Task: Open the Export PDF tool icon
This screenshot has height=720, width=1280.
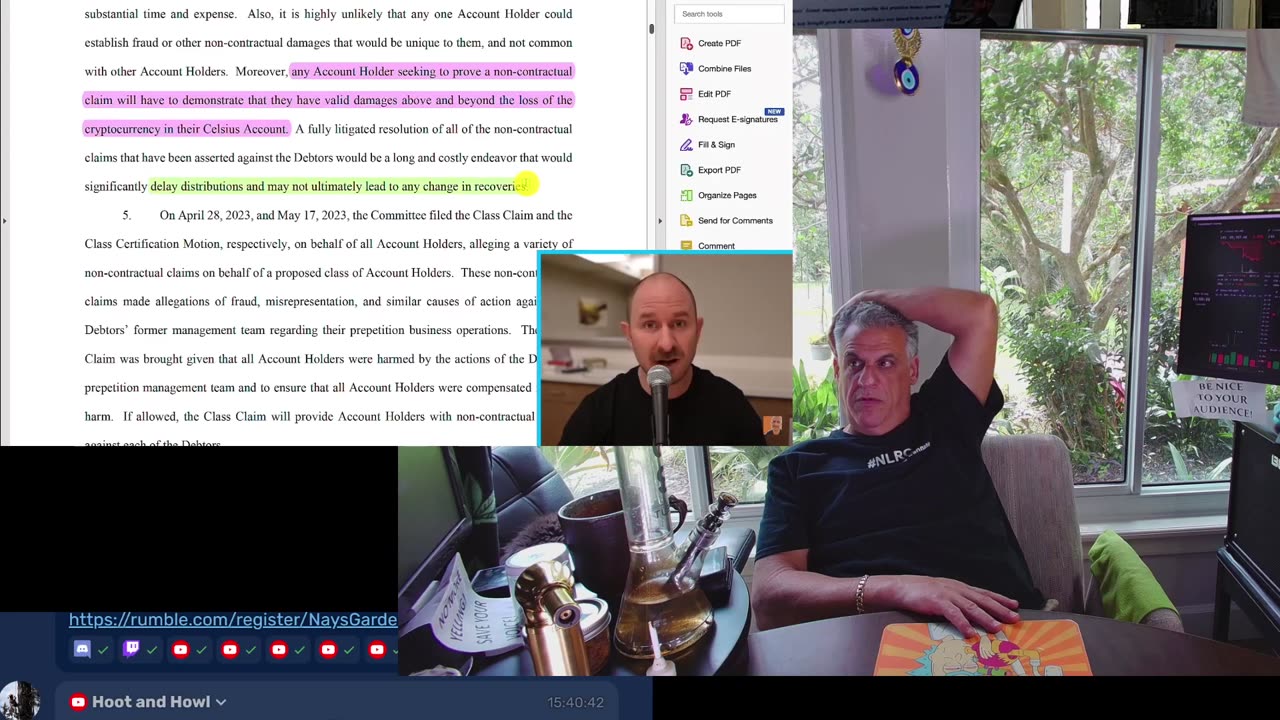Action: point(686,170)
